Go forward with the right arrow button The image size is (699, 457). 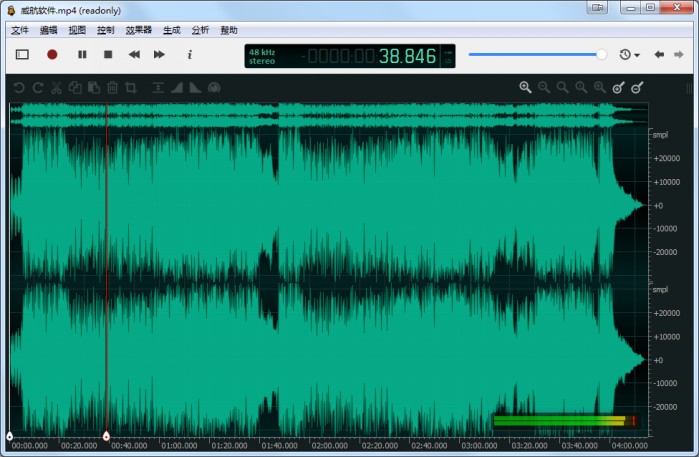pyautogui.click(x=678, y=54)
